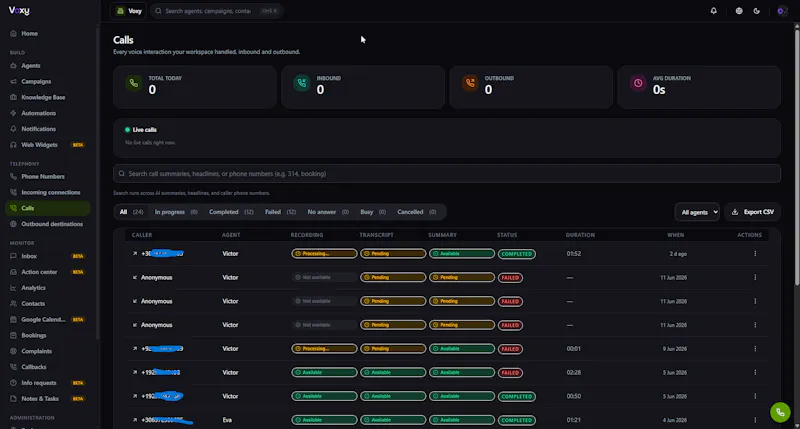Open actions menu for the 2 d ago call

755,254
